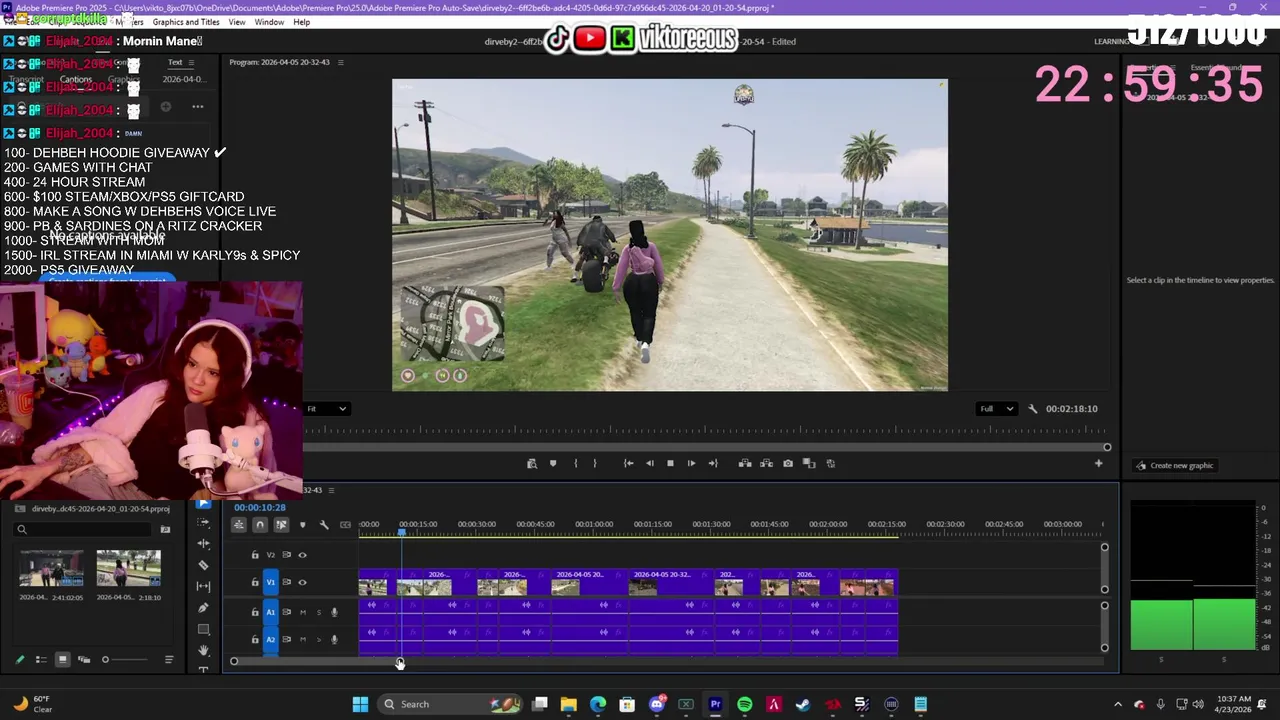
Task: Click the Extract button in Program monitor
Action: [x=766, y=463]
